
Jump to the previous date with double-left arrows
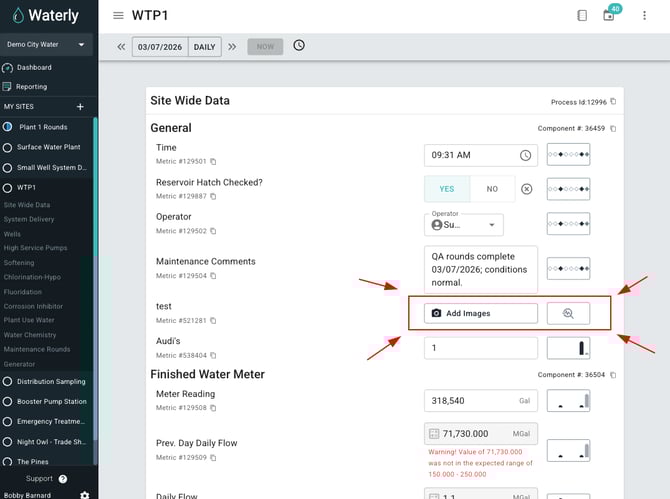point(121,46)
